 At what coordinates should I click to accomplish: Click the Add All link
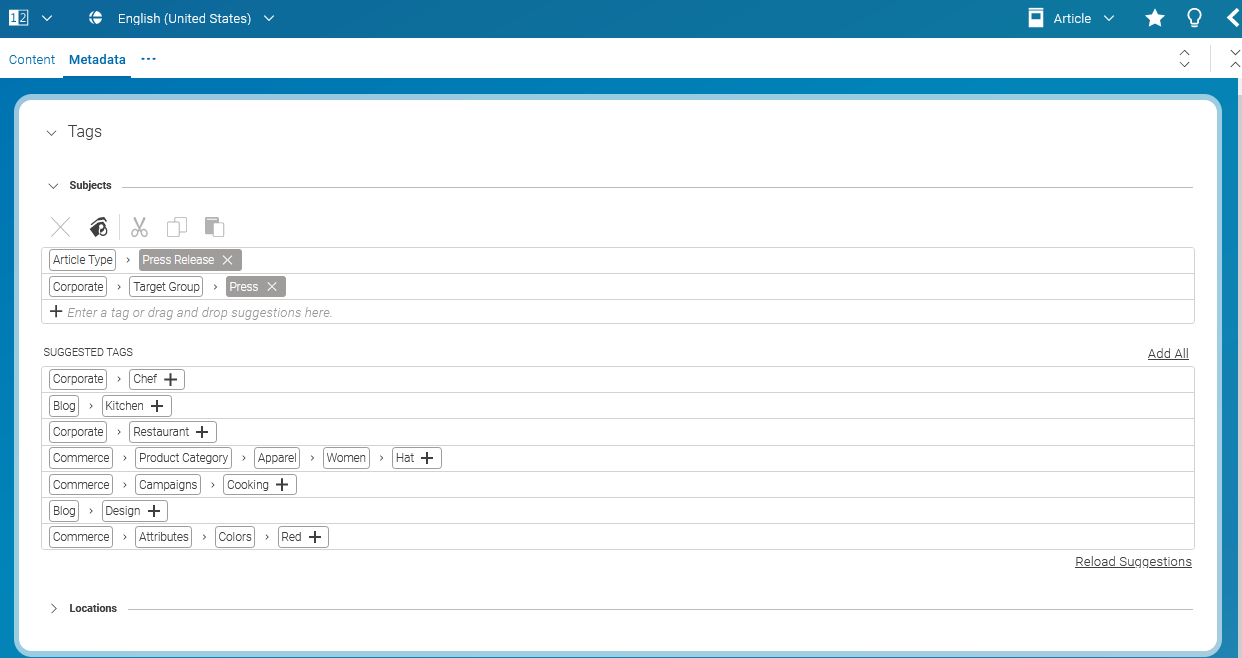pyautogui.click(x=1167, y=353)
